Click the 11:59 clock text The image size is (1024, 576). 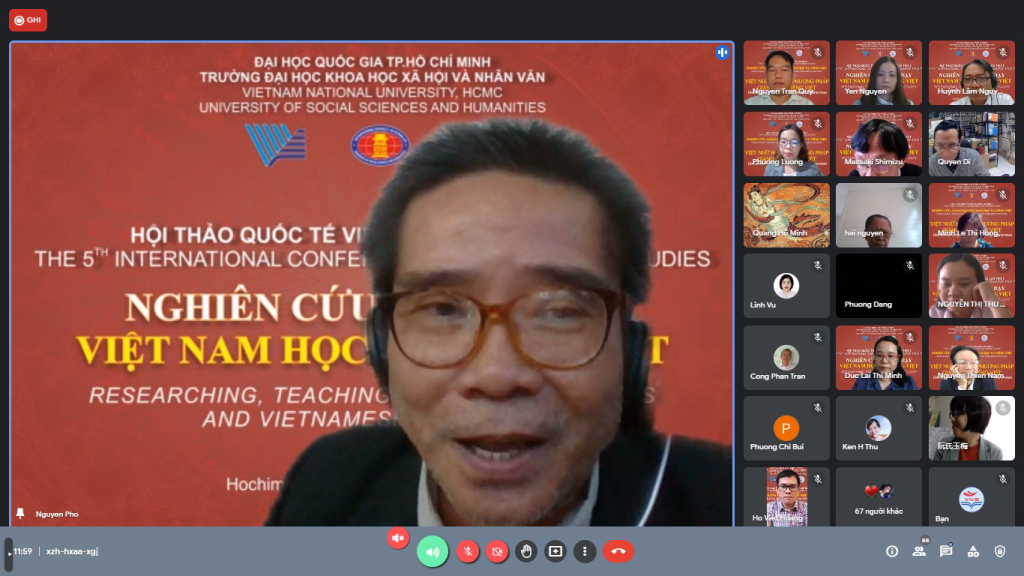[23, 551]
